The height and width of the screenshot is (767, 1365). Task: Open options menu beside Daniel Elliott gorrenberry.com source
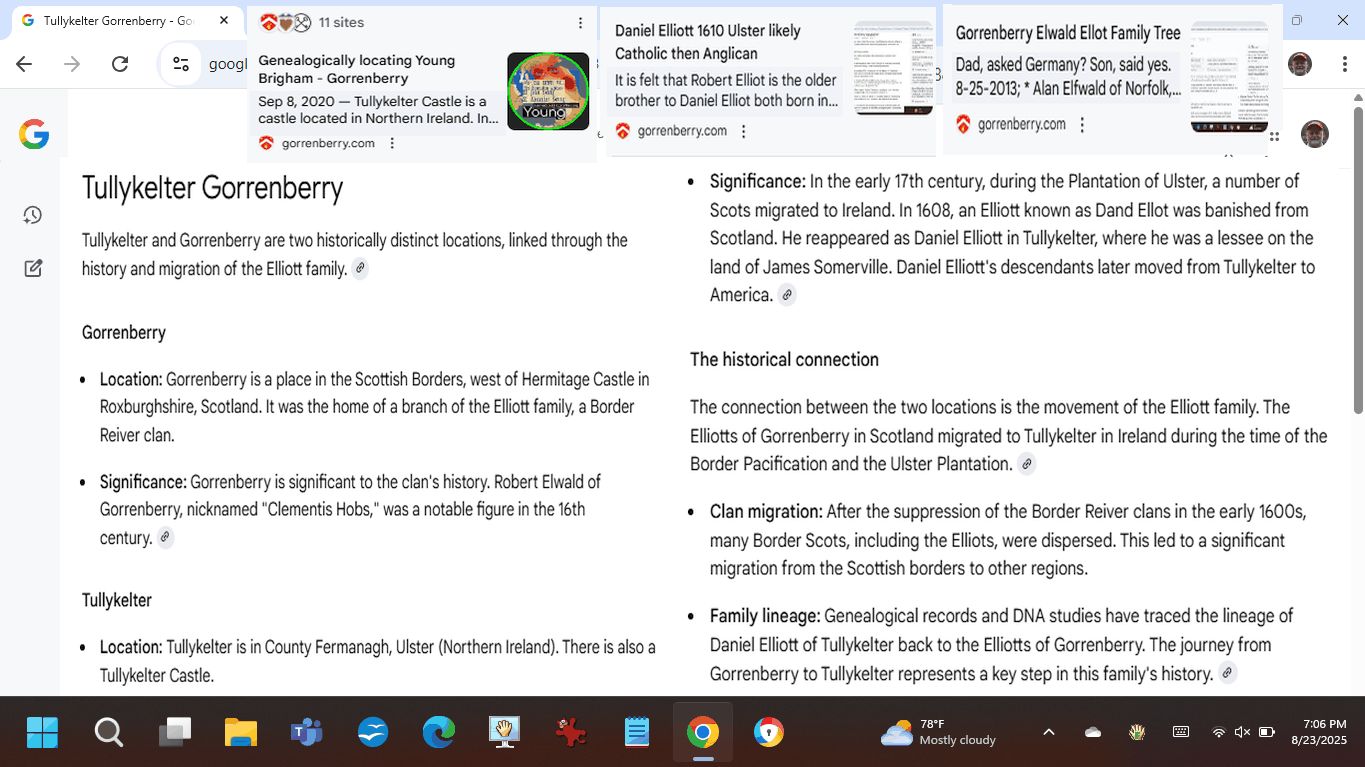click(744, 131)
